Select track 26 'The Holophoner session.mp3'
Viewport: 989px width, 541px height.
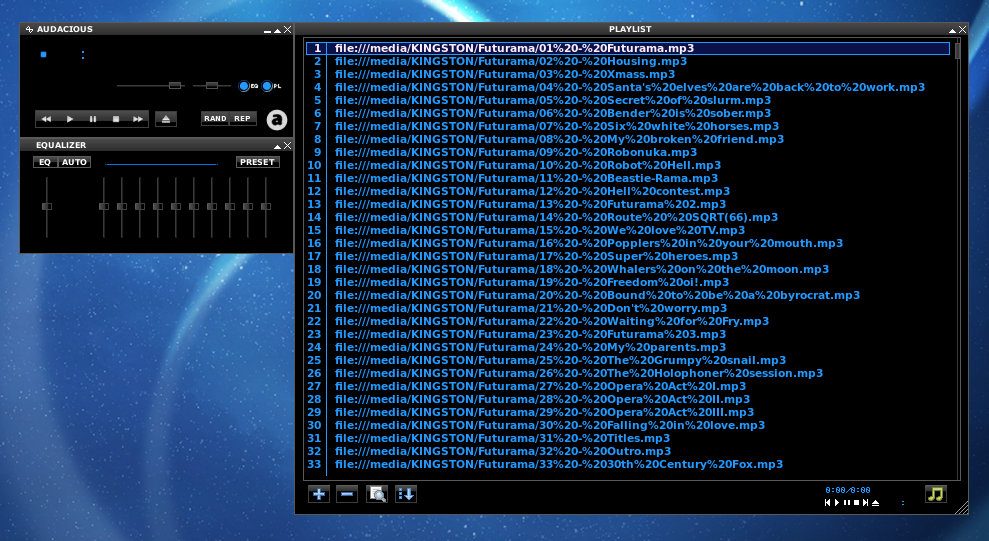[628, 373]
